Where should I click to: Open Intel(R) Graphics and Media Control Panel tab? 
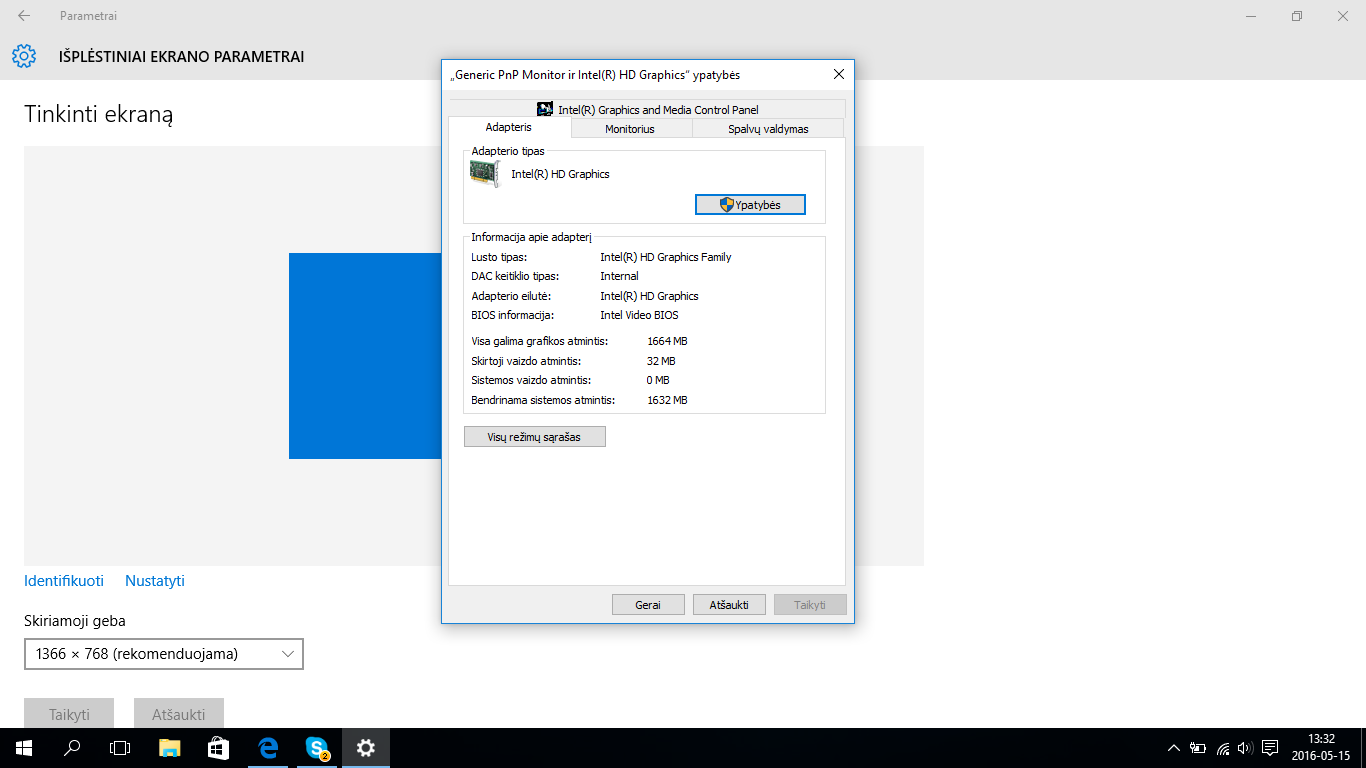point(647,109)
